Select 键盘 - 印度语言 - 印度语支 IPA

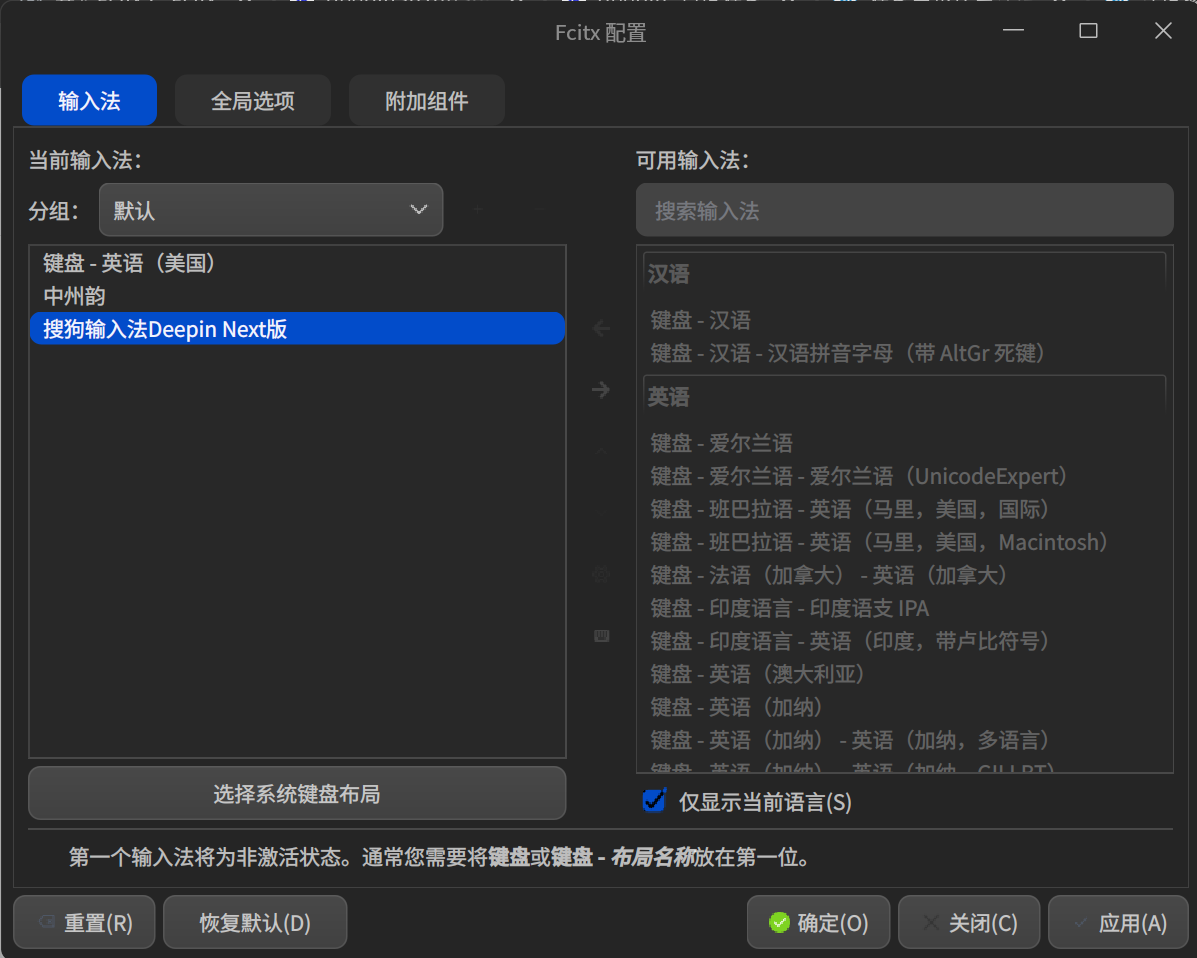point(905,608)
